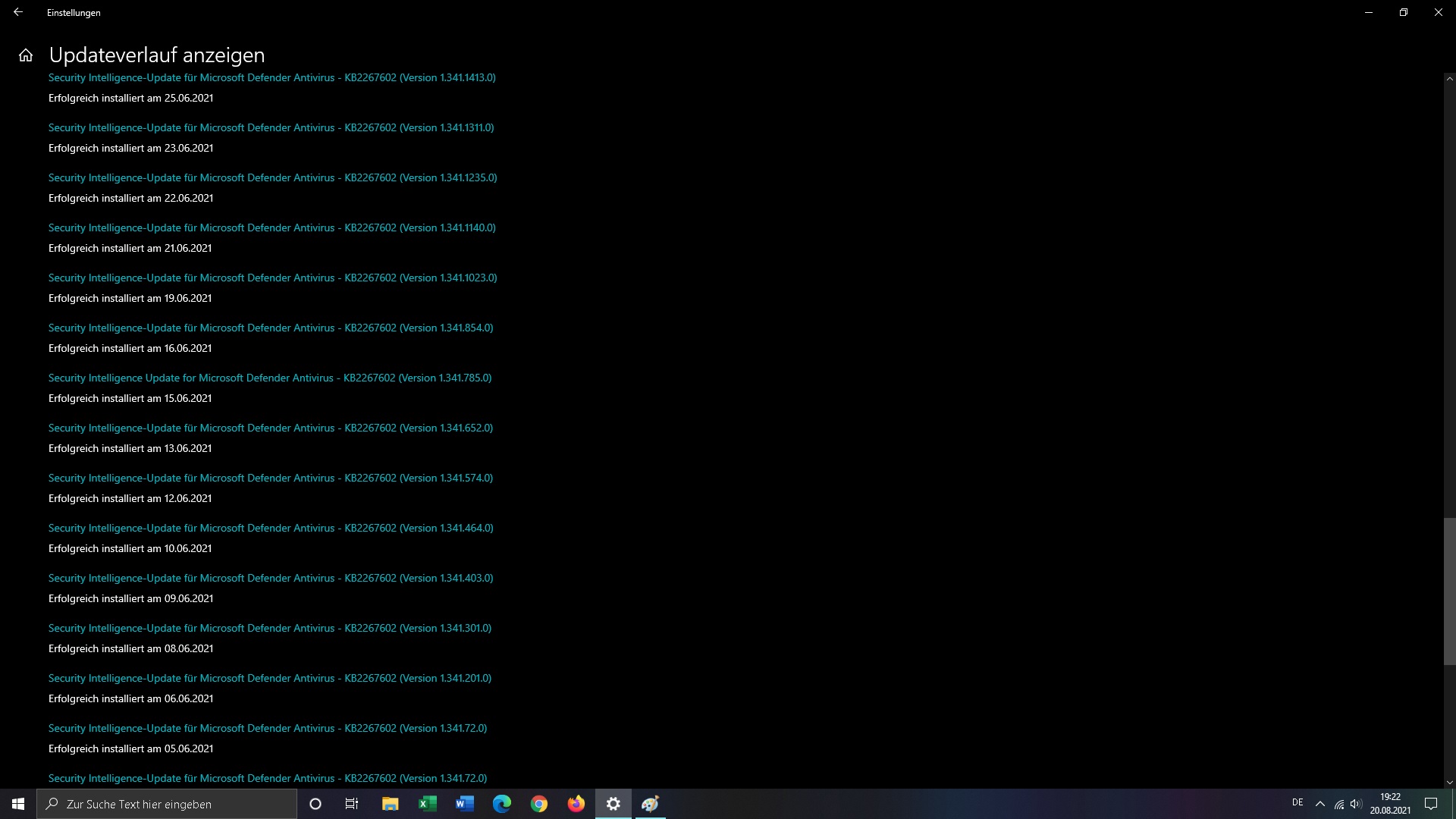
Task: Open Defender update Version 1.341.301.0 link
Action: point(270,628)
